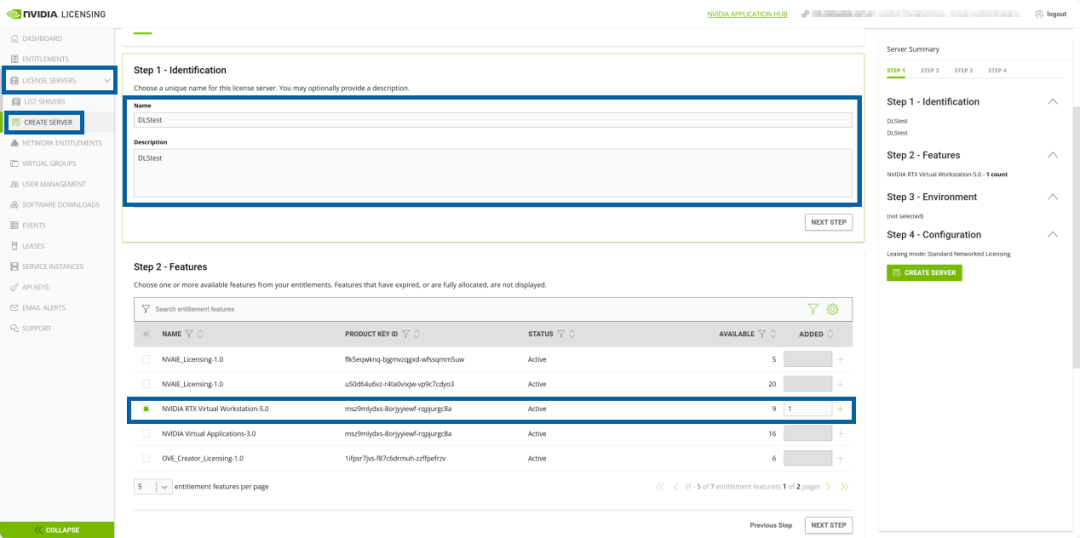The image size is (1080, 538).
Task: Select Create Server in sidebar
Action: (43, 122)
